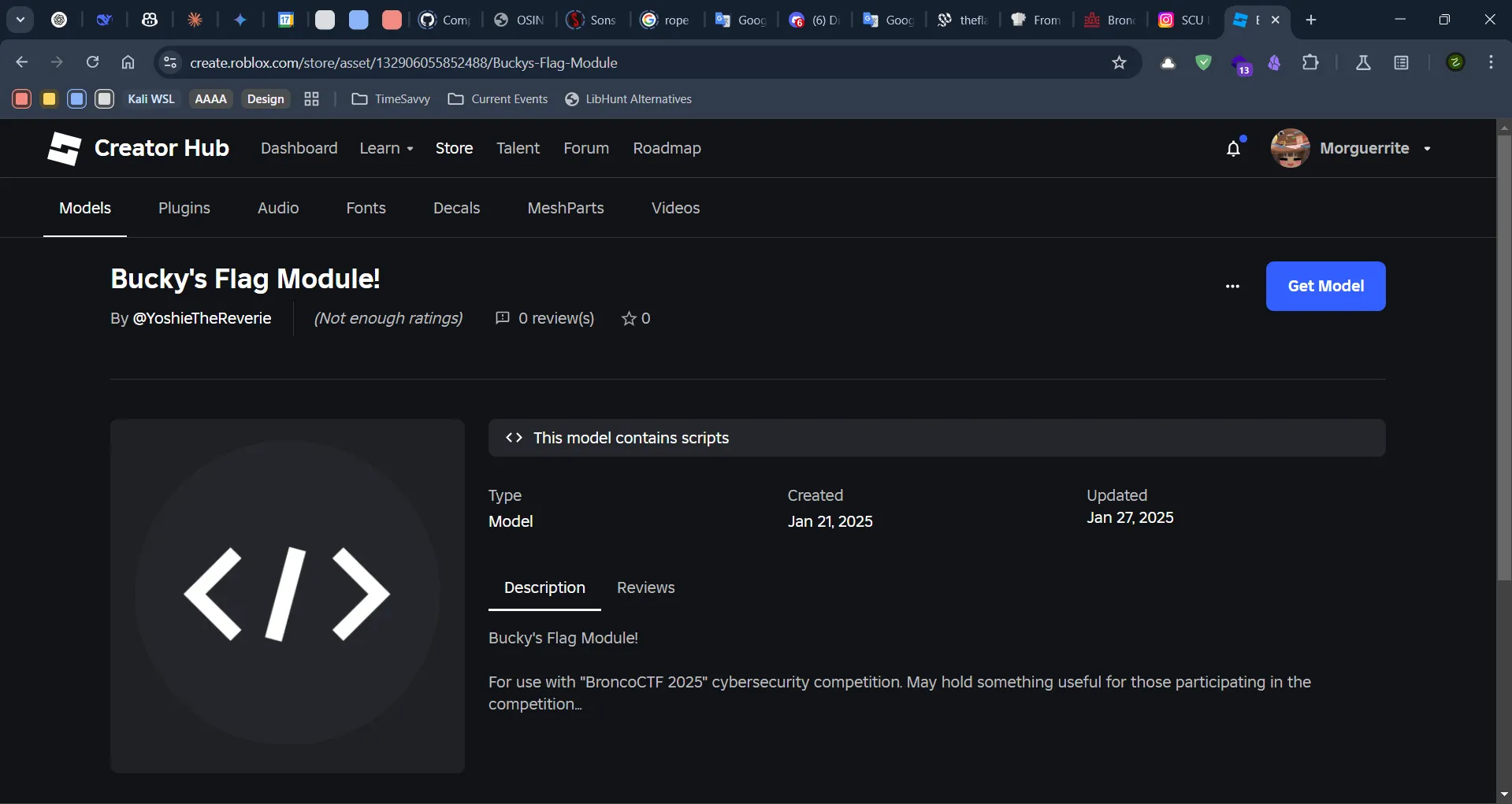Viewport: 1512px width, 804px height.
Task: Open the Design bookmark
Action: coord(266,98)
